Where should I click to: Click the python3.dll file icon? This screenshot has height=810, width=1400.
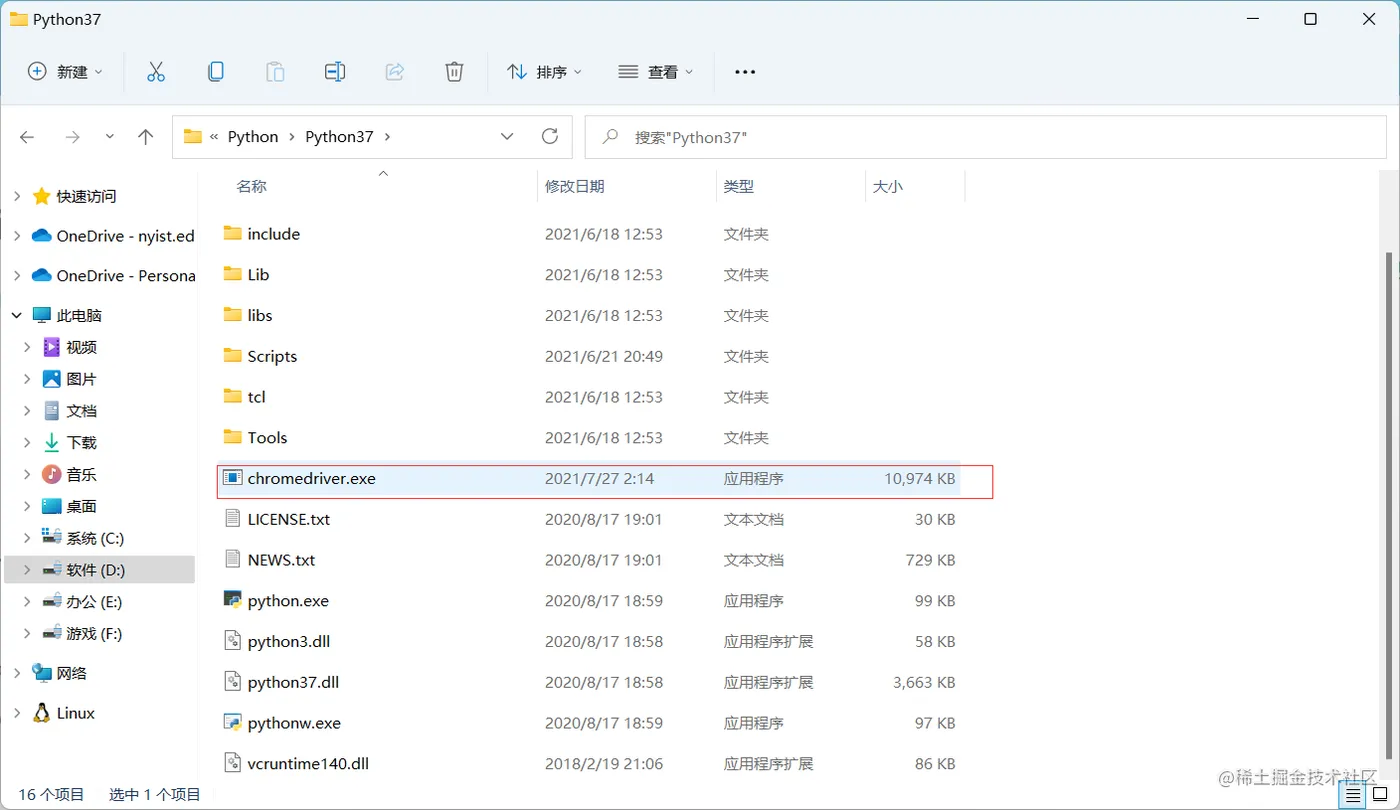coord(233,641)
